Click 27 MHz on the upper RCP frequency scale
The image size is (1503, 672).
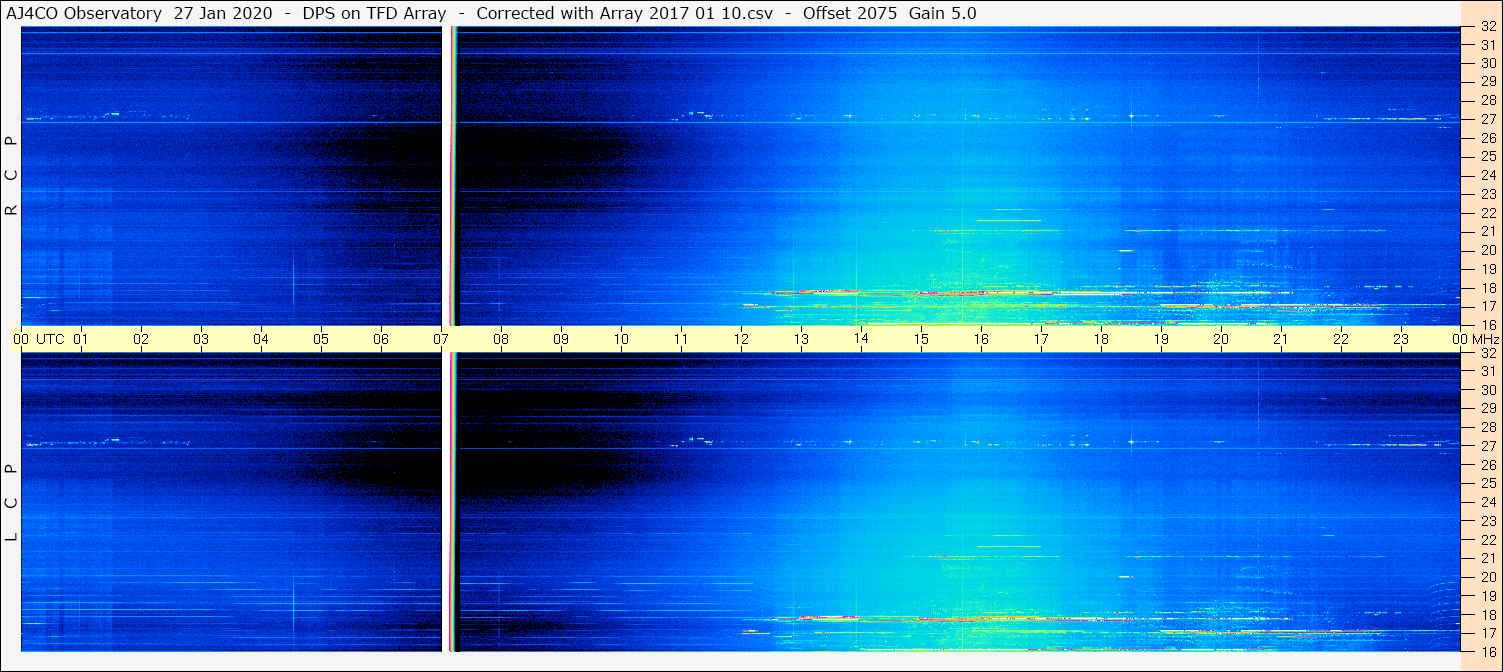click(x=1487, y=119)
